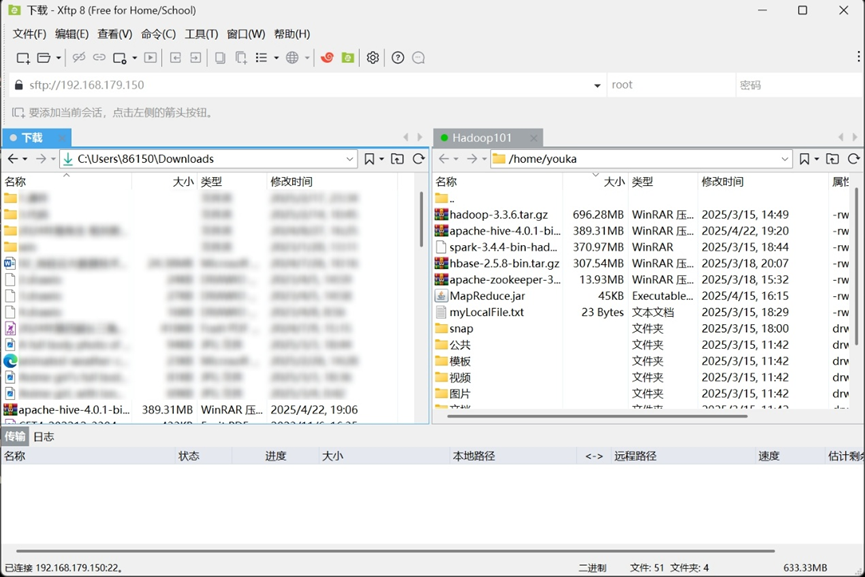The width and height of the screenshot is (865, 577).
Task: Expand remote path /home/youka dropdown
Action: [785, 159]
